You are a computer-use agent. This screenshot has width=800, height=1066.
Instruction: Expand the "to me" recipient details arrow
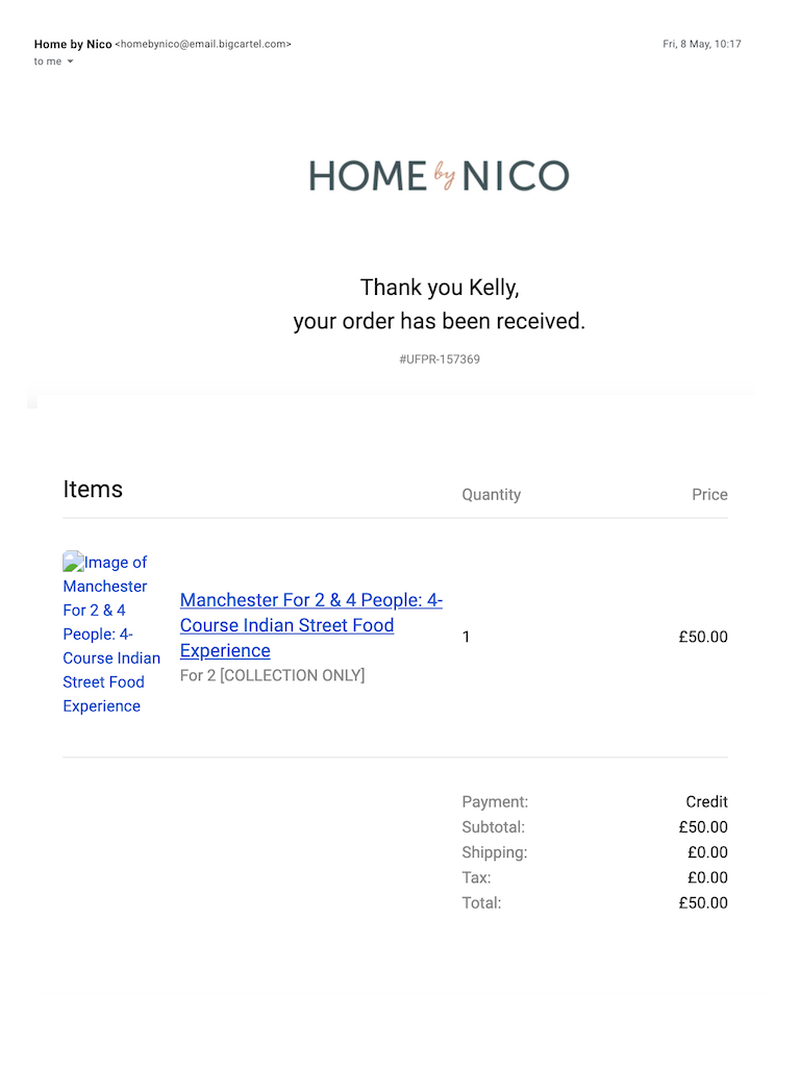point(70,62)
